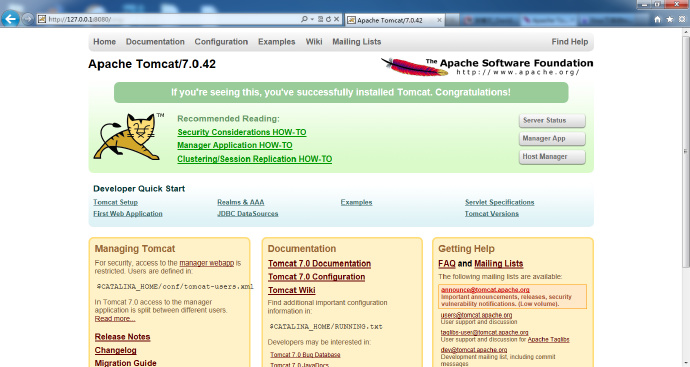
Task: Open the Examples link under Developer Quick Start
Action: click(x=356, y=202)
